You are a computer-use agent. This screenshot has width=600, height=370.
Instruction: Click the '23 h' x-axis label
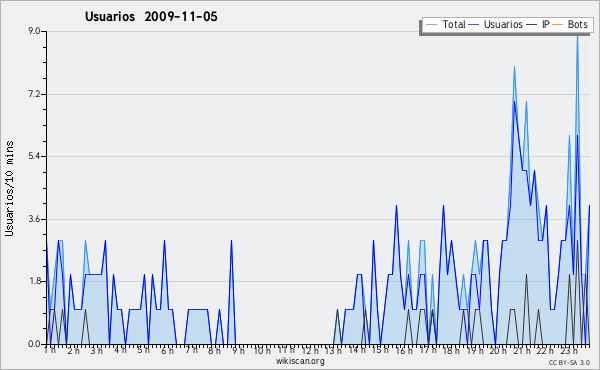point(569,350)
